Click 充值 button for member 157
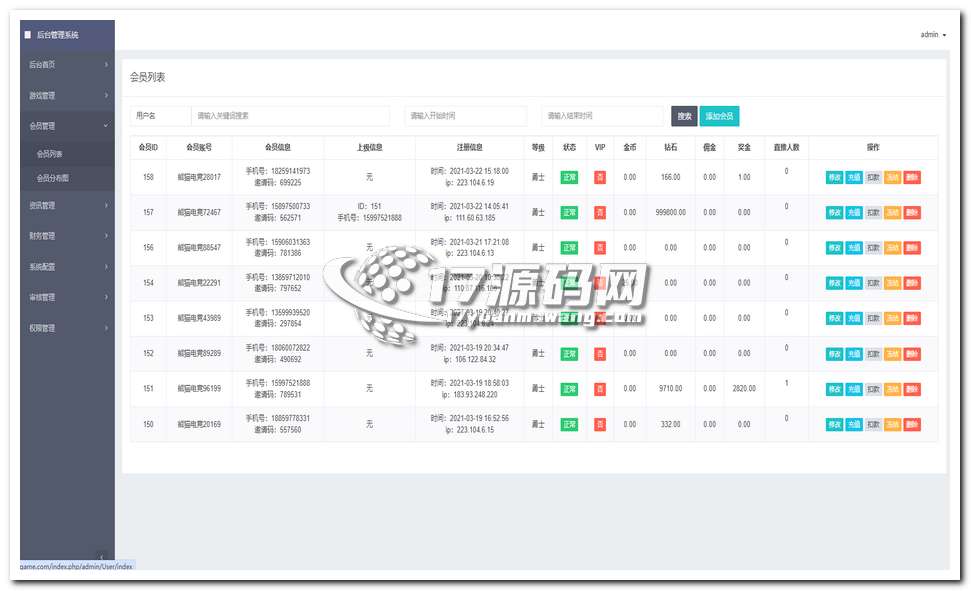This screenshot has height=591, width=971. (x=853, y=213)
